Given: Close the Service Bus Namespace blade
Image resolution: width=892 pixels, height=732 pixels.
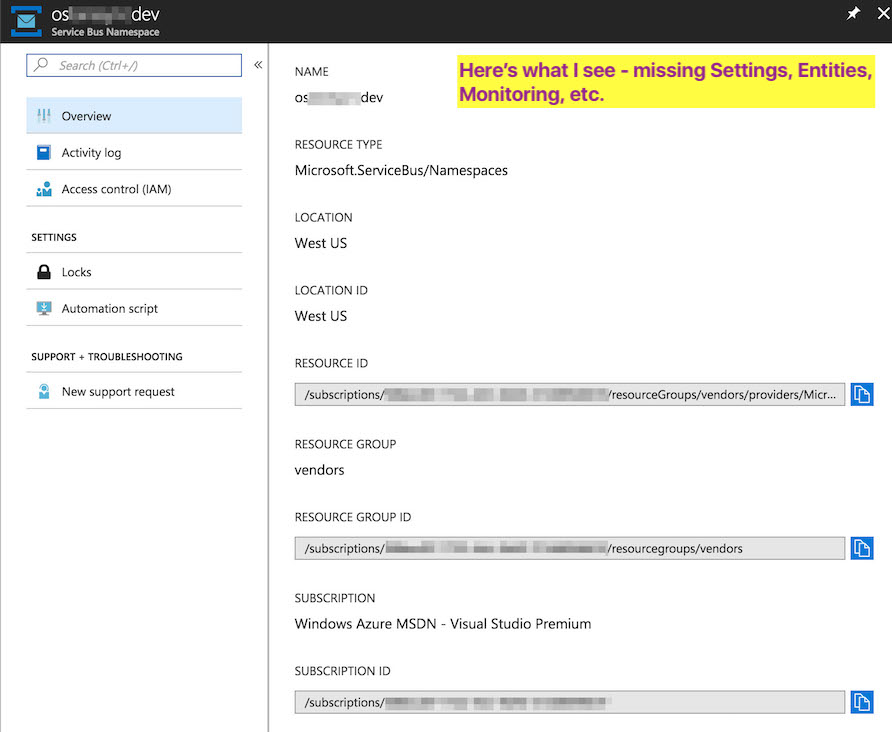Looking at the screenshot, I should pos(883,13).
